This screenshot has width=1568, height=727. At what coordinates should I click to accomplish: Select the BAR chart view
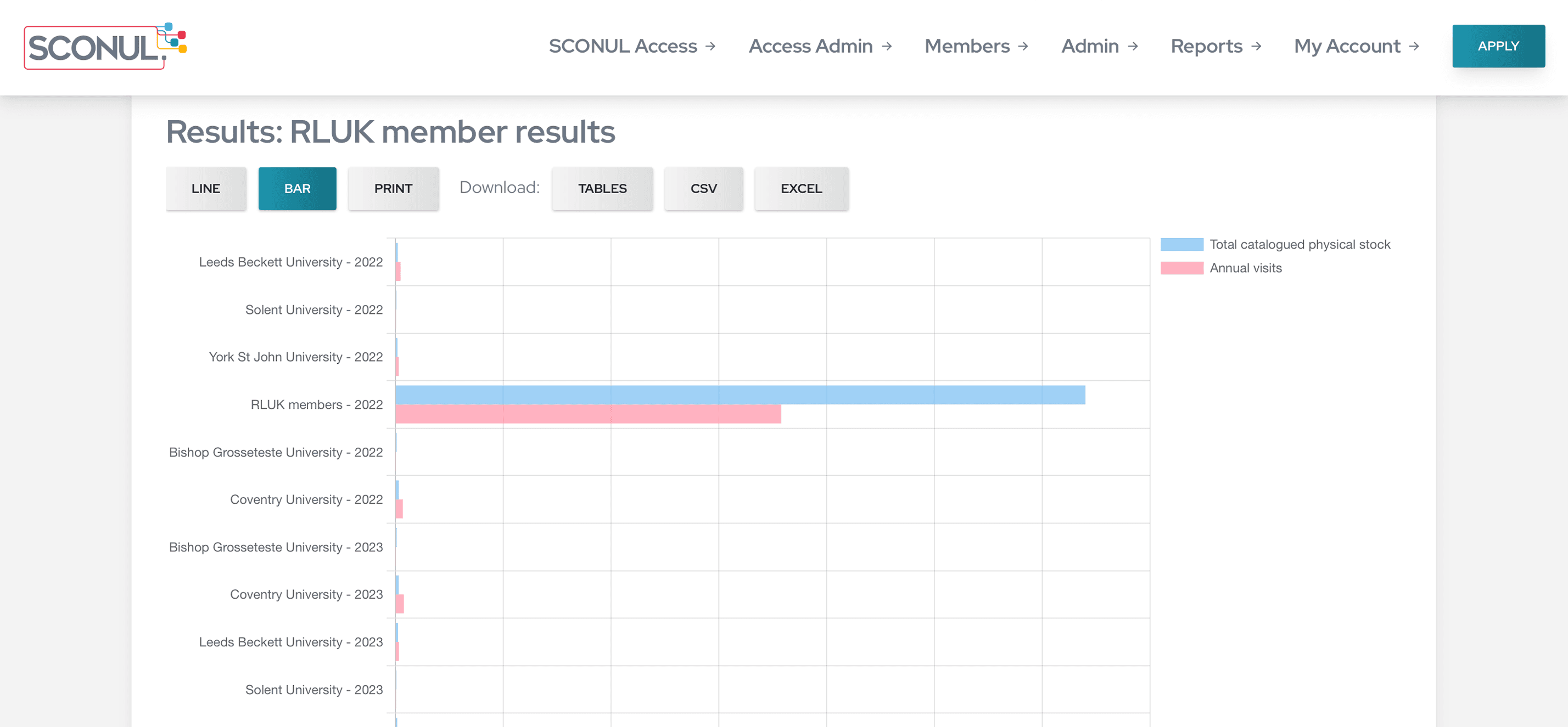click(x=297, y=189)
